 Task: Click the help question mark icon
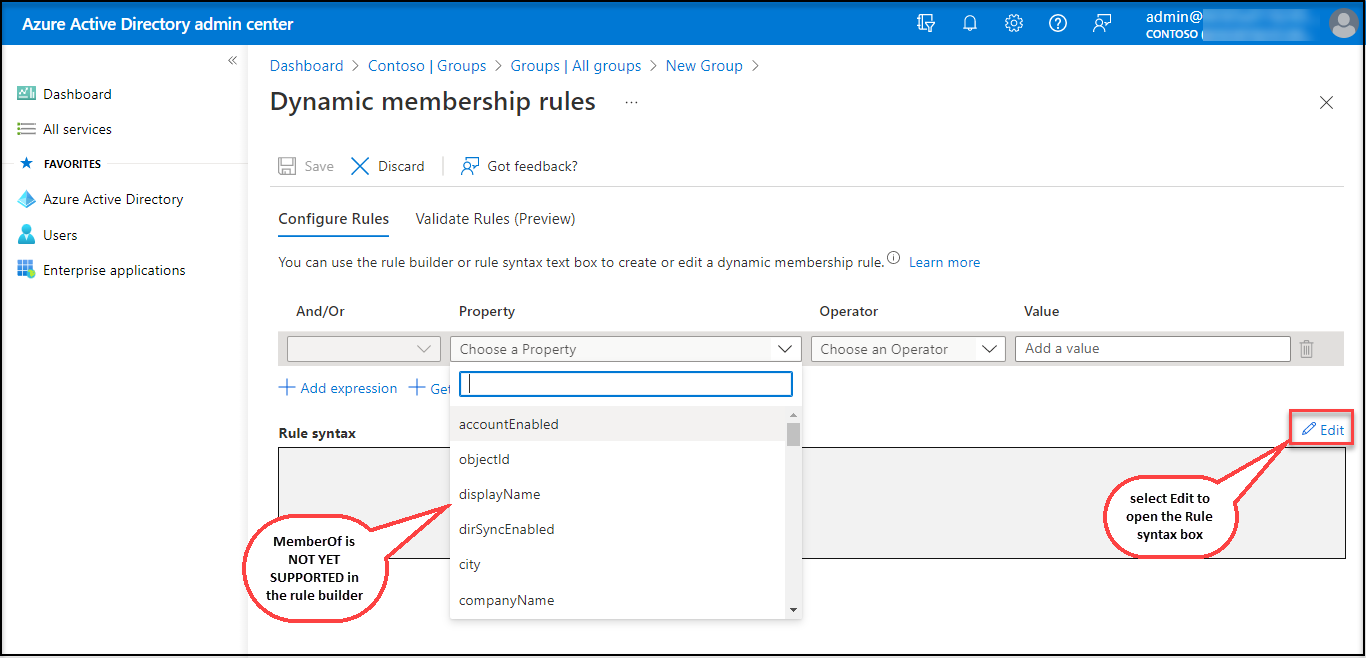tap(1057, 23)
